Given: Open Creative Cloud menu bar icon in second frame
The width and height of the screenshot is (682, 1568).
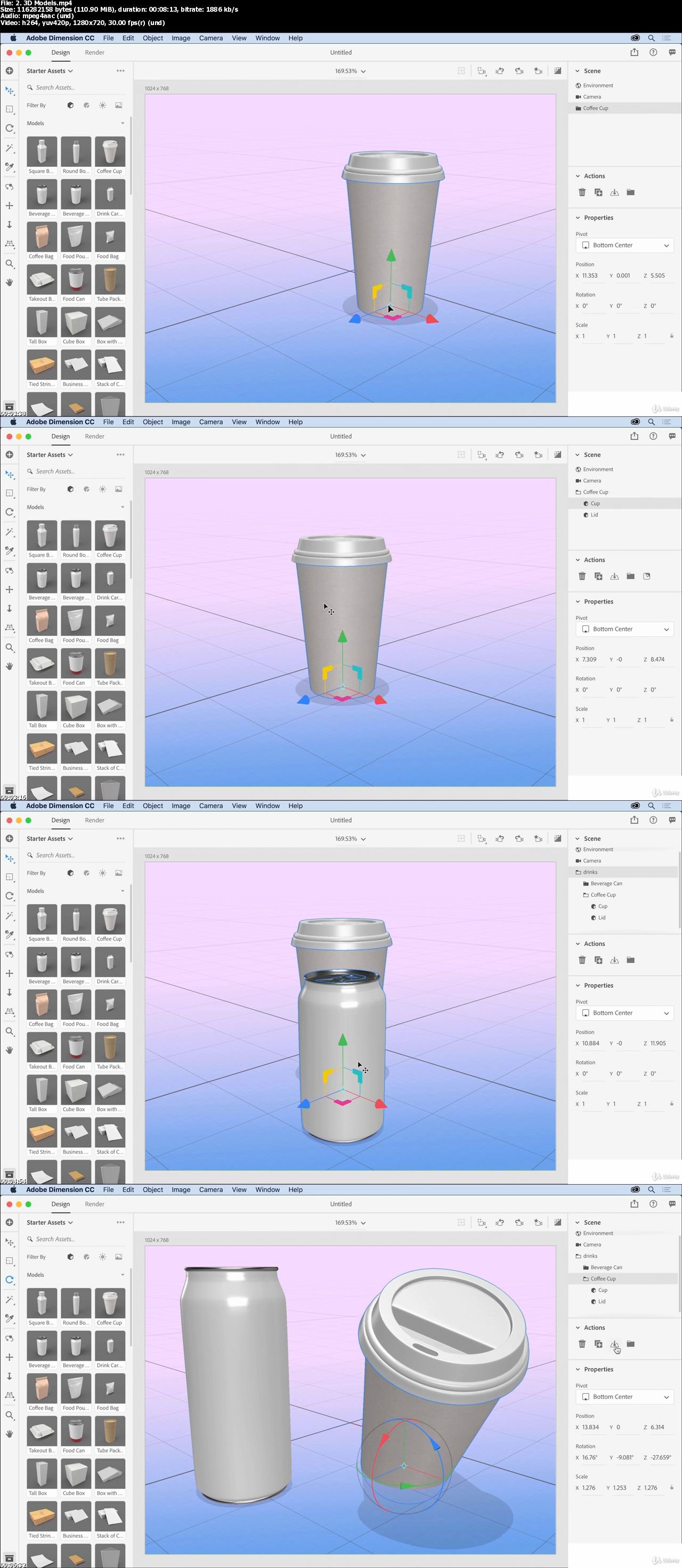Looking at the screenshot, I should [635, 422].
